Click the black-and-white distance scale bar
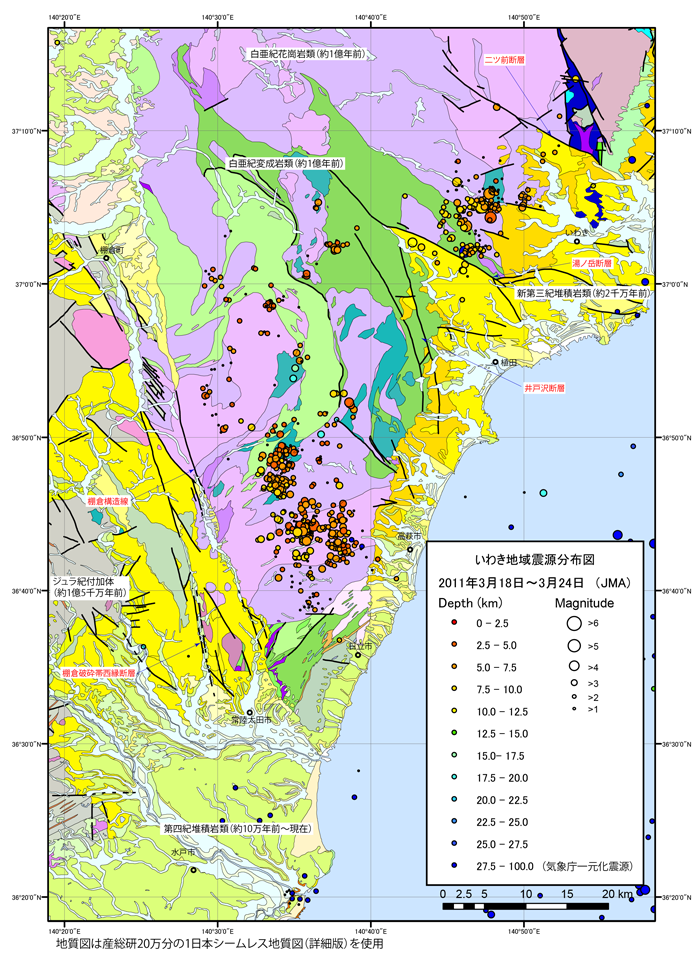Image resolution: width=700 pixels, height=965 pixels. (526, 906)
